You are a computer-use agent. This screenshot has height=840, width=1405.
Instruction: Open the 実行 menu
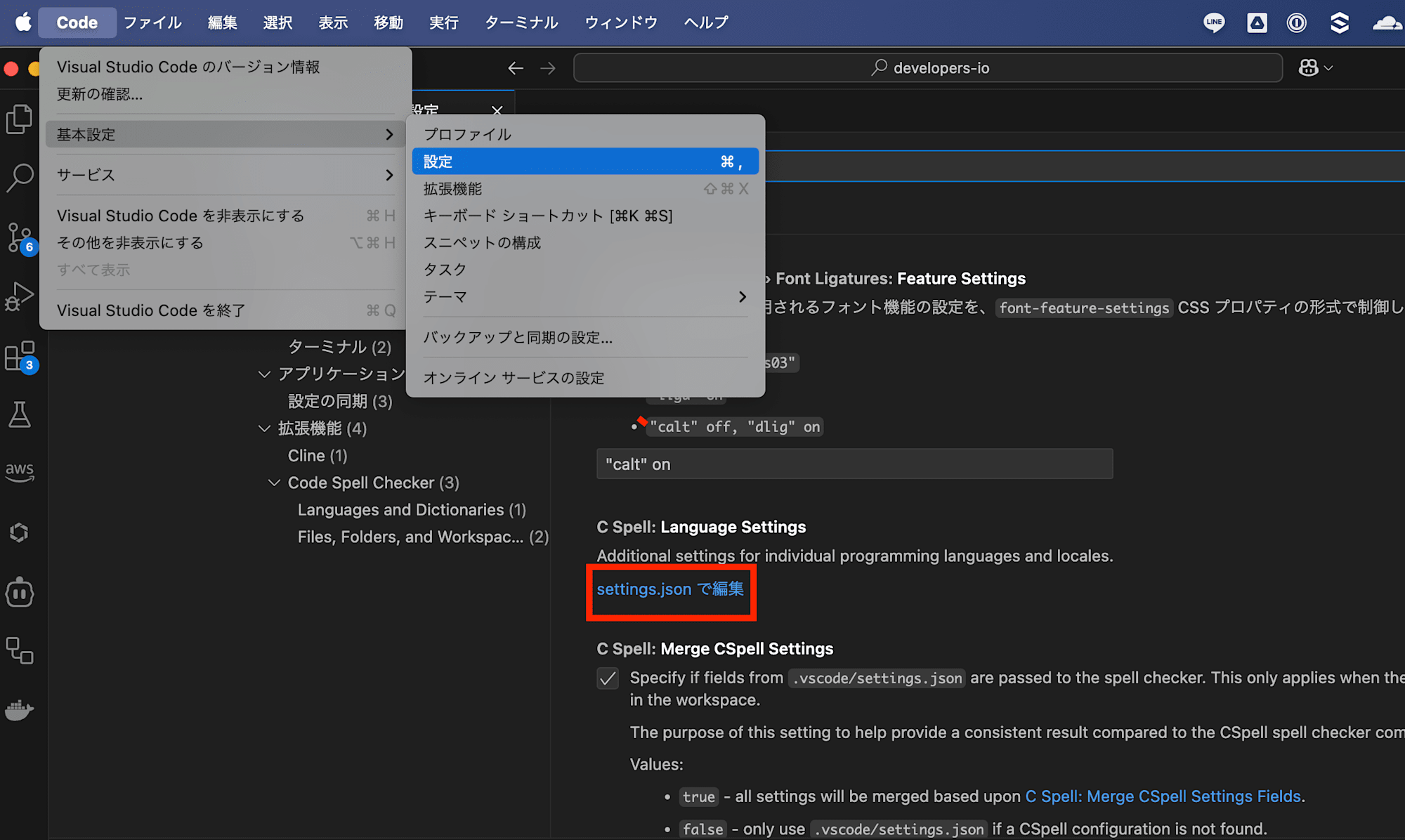444,22
